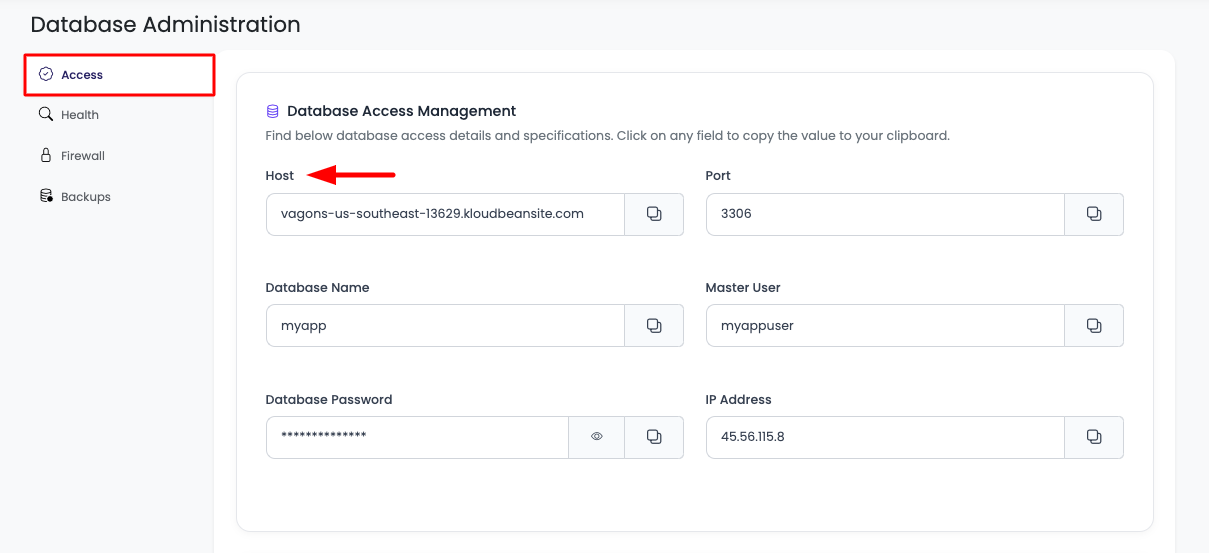The width and height of the screenshot is (1209, 553).
Task: Click the Firewall lock icon
Action: click(46, 156)
